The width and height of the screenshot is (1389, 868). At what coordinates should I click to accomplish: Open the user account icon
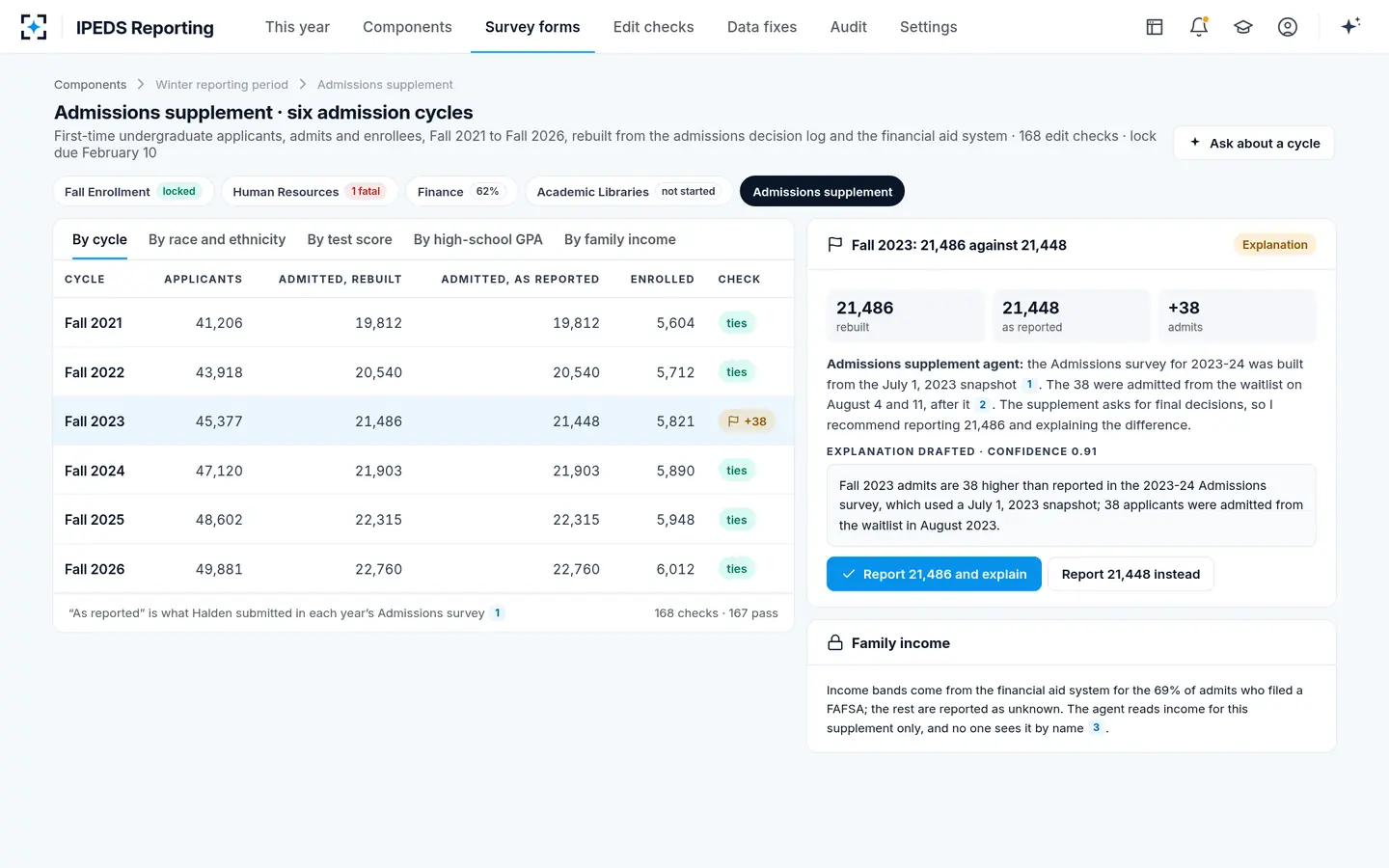(1288, 27)
